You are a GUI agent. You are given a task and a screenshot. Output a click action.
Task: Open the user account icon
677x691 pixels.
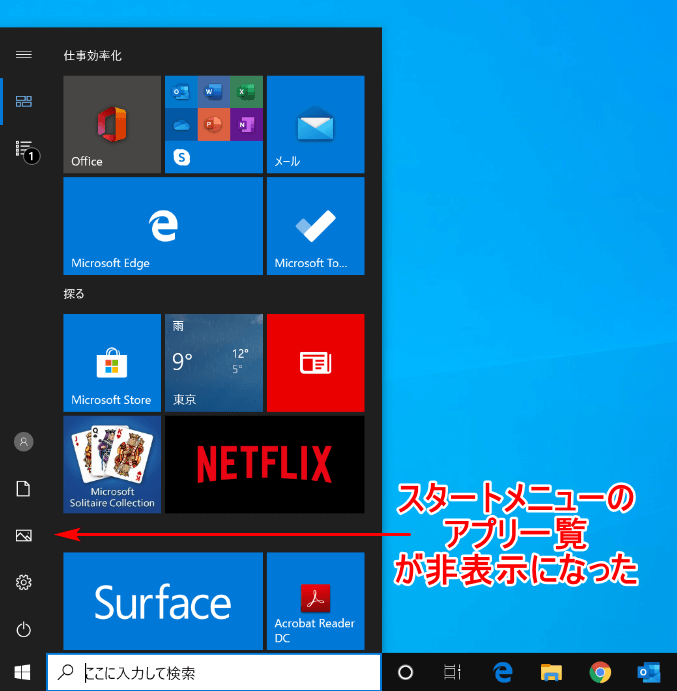pyautogui.click(x=24, y=442)
